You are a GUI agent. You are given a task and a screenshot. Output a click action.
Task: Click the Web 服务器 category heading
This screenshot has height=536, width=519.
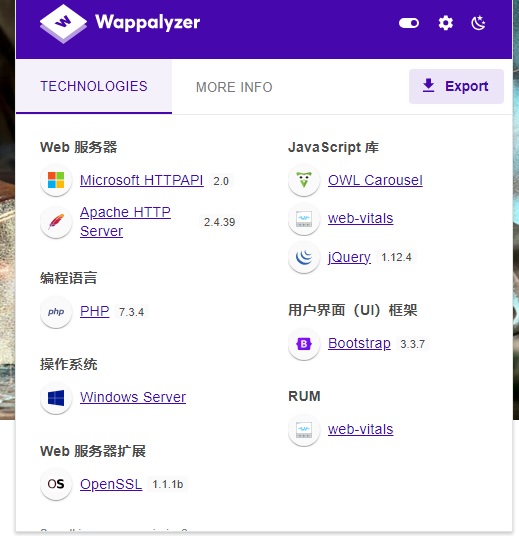tap(79, 147)
